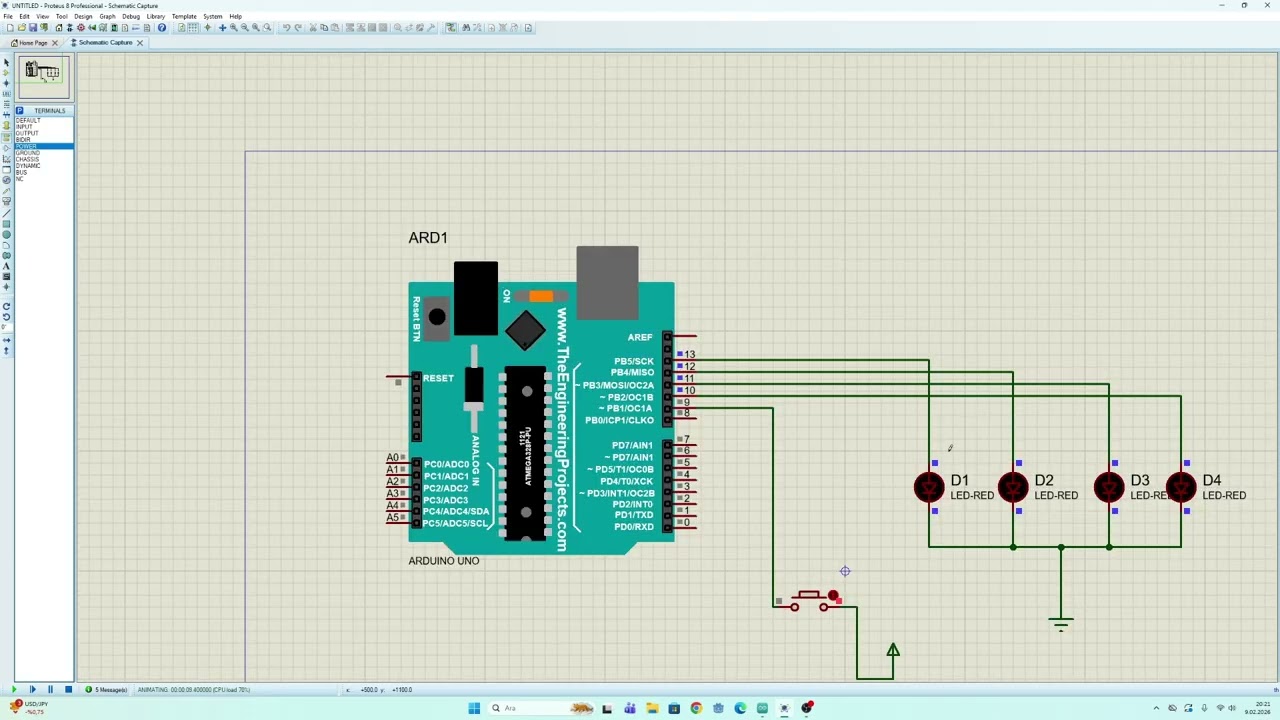Viewport: 1280px width, 720px height.
Task: Open the Debug menu
Action: pos(131,16)
